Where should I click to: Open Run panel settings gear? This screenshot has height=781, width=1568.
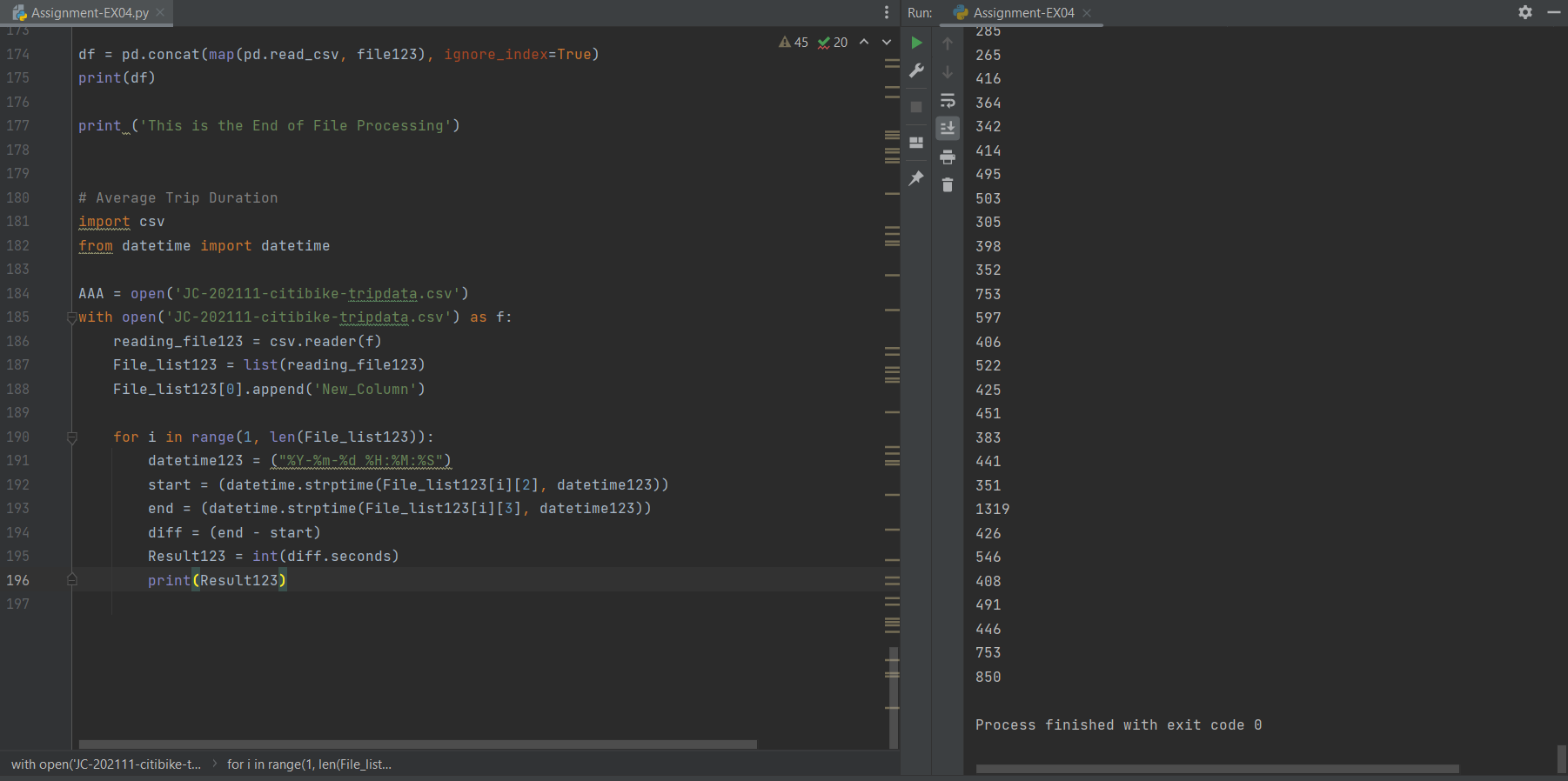coord(1525,12)
